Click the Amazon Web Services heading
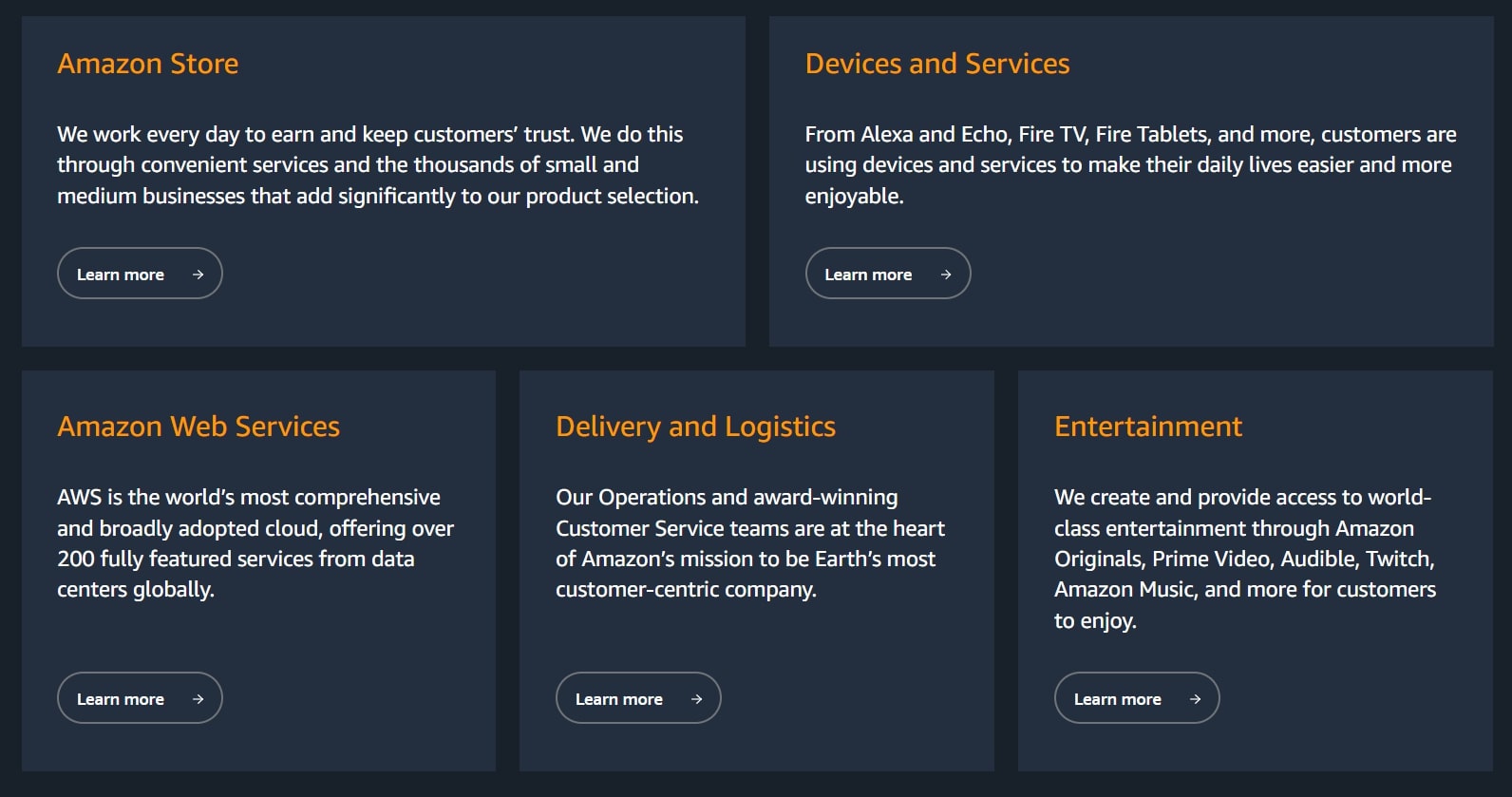Viewport: 1512px width, 797px height. 198,427
